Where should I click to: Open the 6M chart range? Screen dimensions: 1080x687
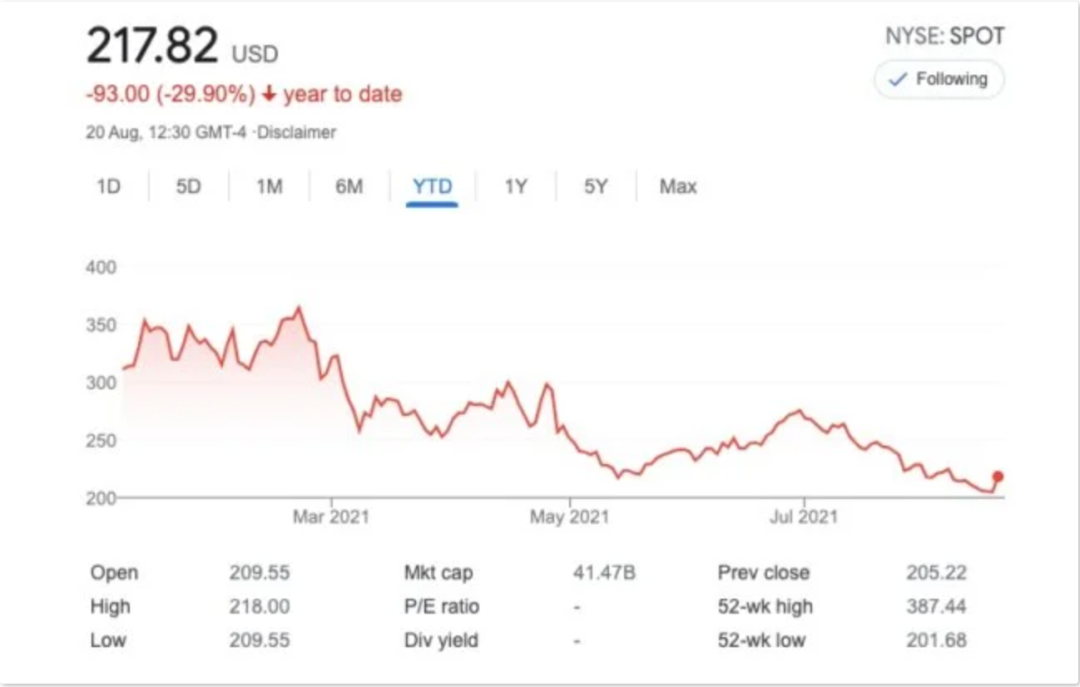tap(348, 186)
